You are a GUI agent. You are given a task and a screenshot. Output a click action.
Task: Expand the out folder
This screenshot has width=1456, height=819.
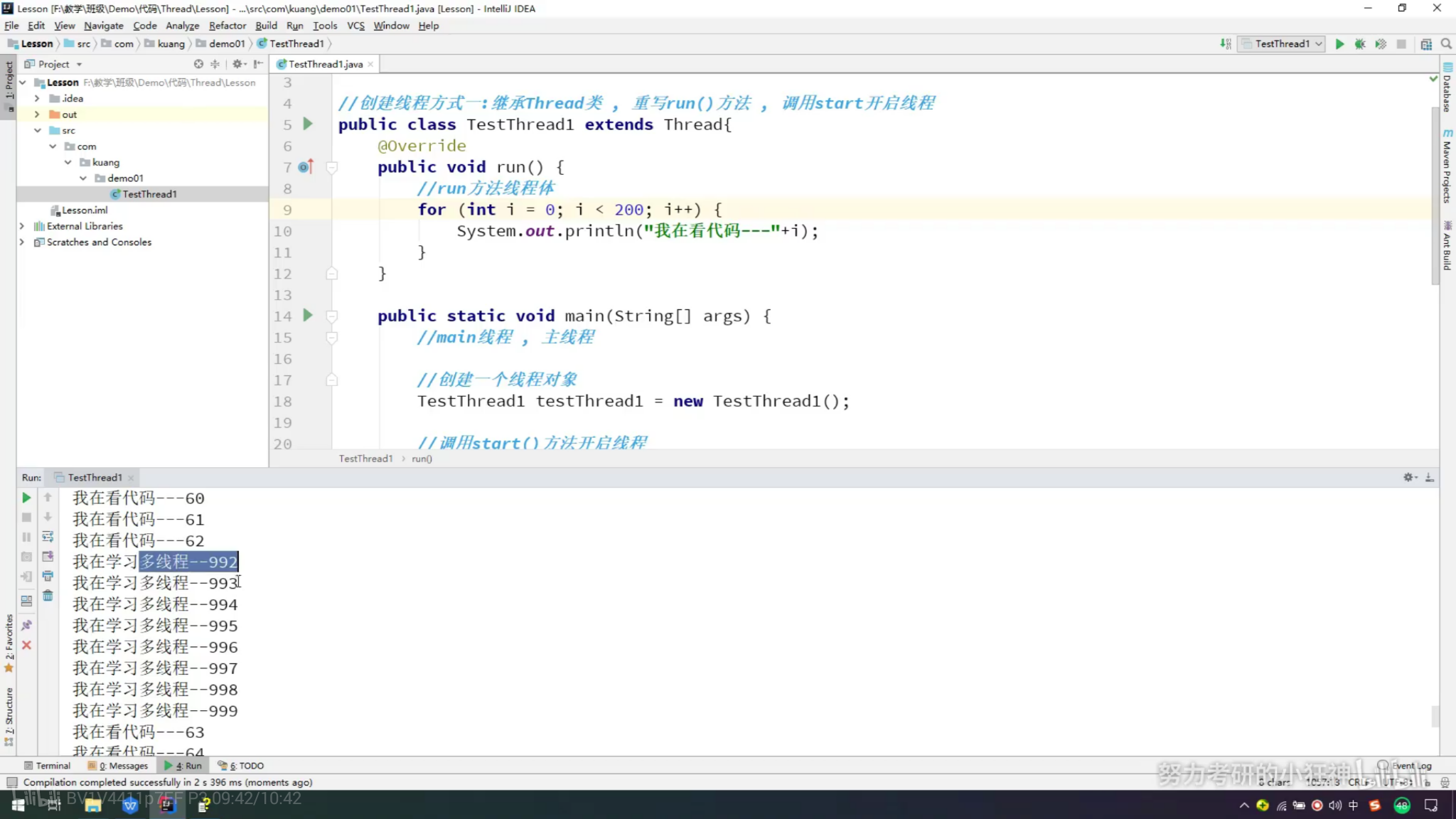click(x=37, y=114)
